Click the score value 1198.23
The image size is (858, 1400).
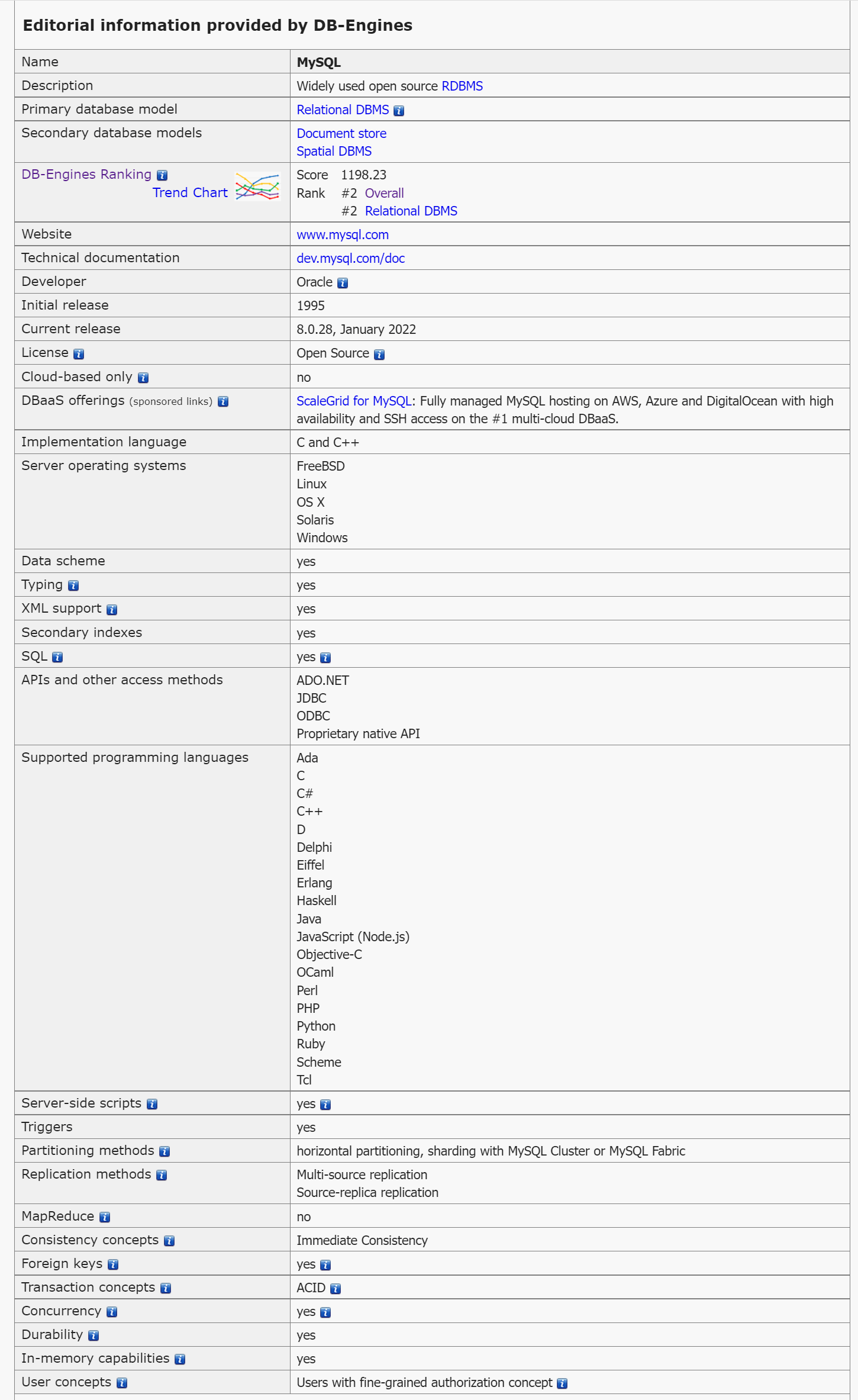(363, 175)
